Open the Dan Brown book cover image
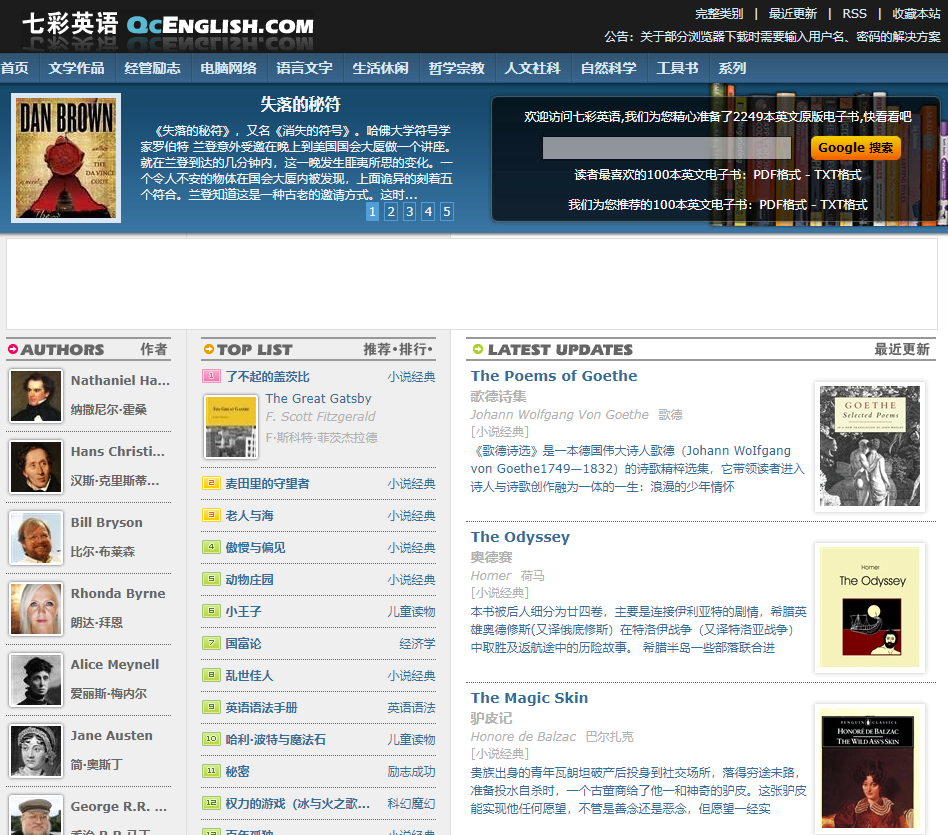 pyautogui.click(x=66, y=158)
